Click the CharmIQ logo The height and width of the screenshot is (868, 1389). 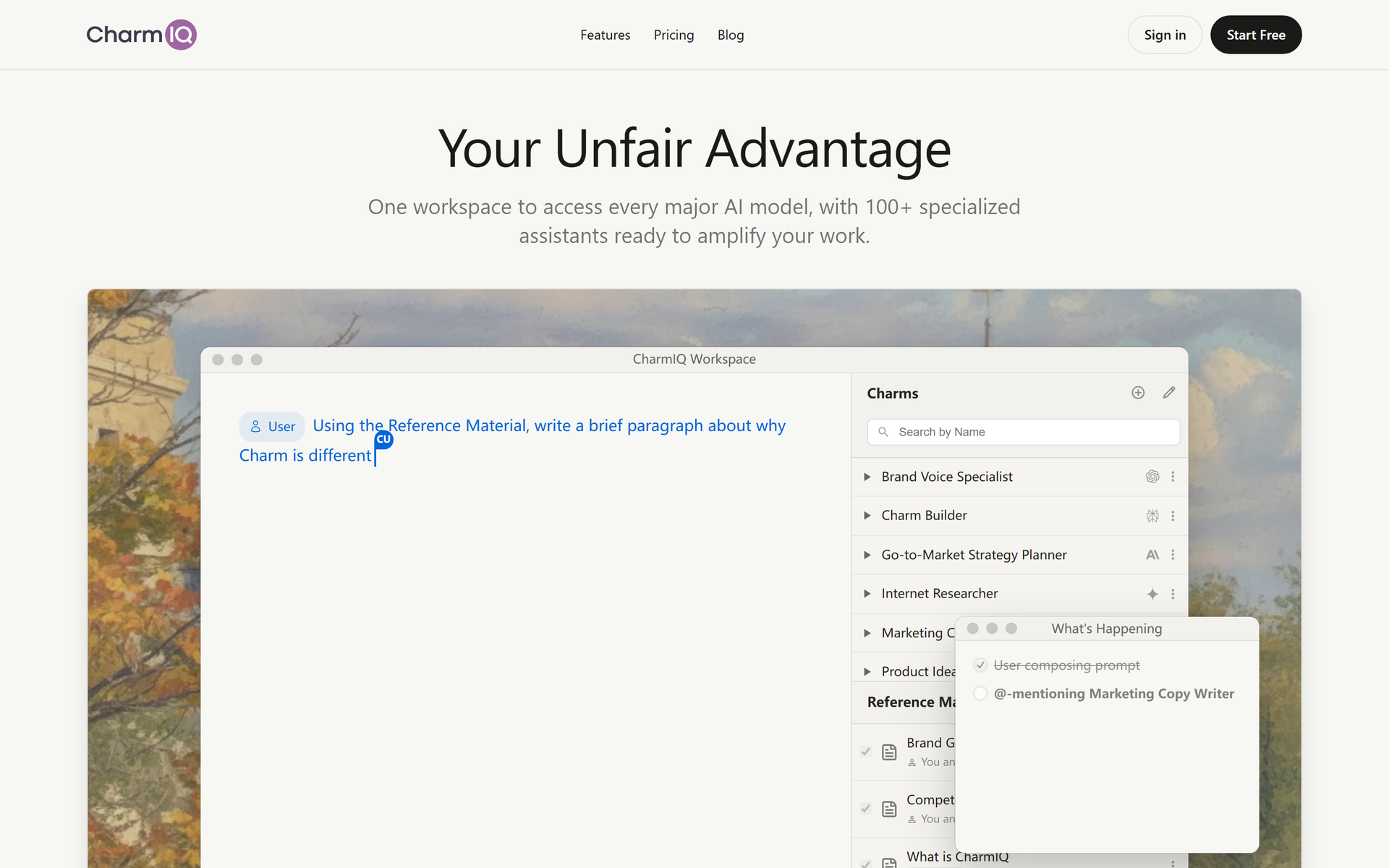(141, 35)
